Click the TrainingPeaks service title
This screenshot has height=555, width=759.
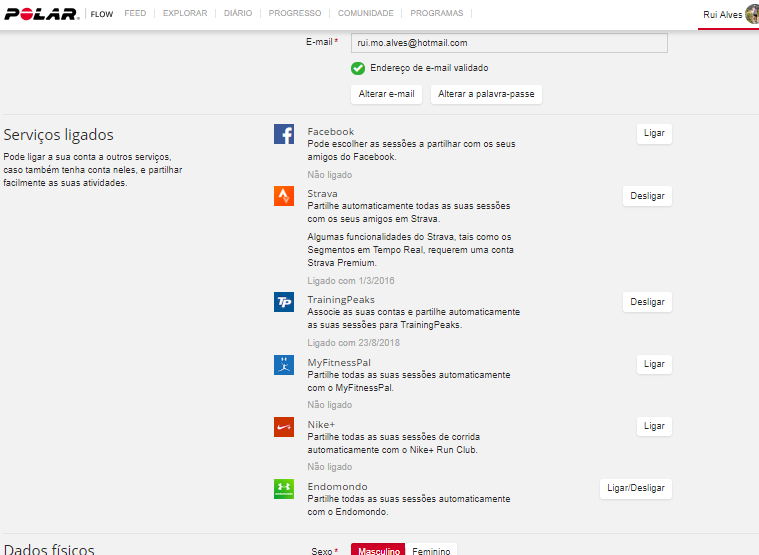341,300
